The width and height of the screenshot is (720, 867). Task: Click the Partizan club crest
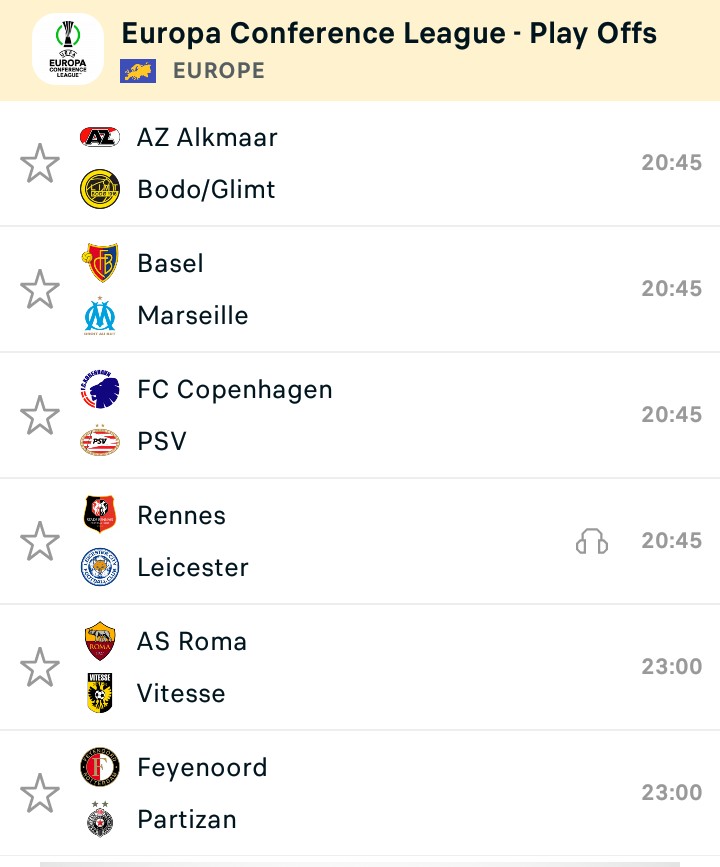click(x=100, y=819)
